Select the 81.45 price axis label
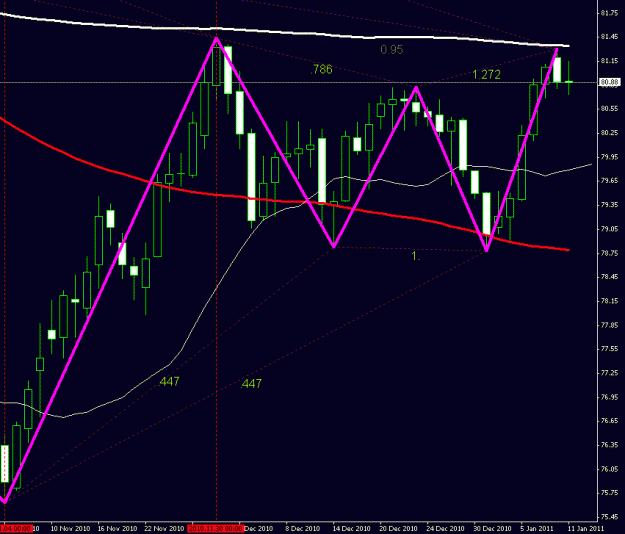625x534 pixels. 609,37
